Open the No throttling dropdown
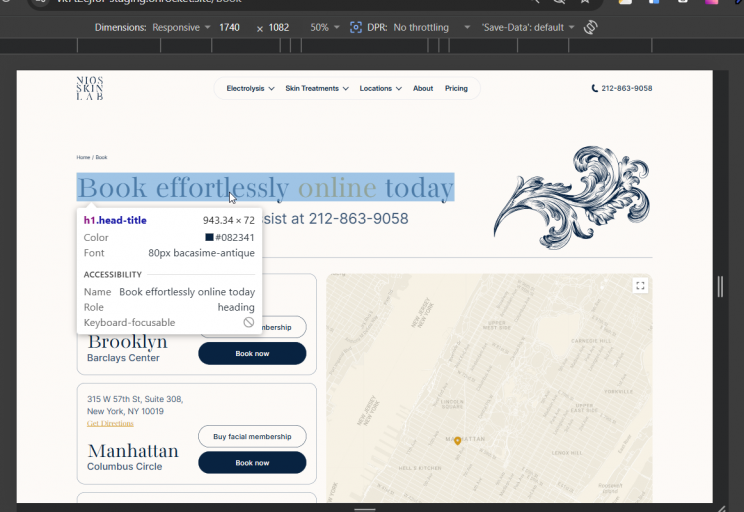 pyautogui.click(x=431, y=28)
